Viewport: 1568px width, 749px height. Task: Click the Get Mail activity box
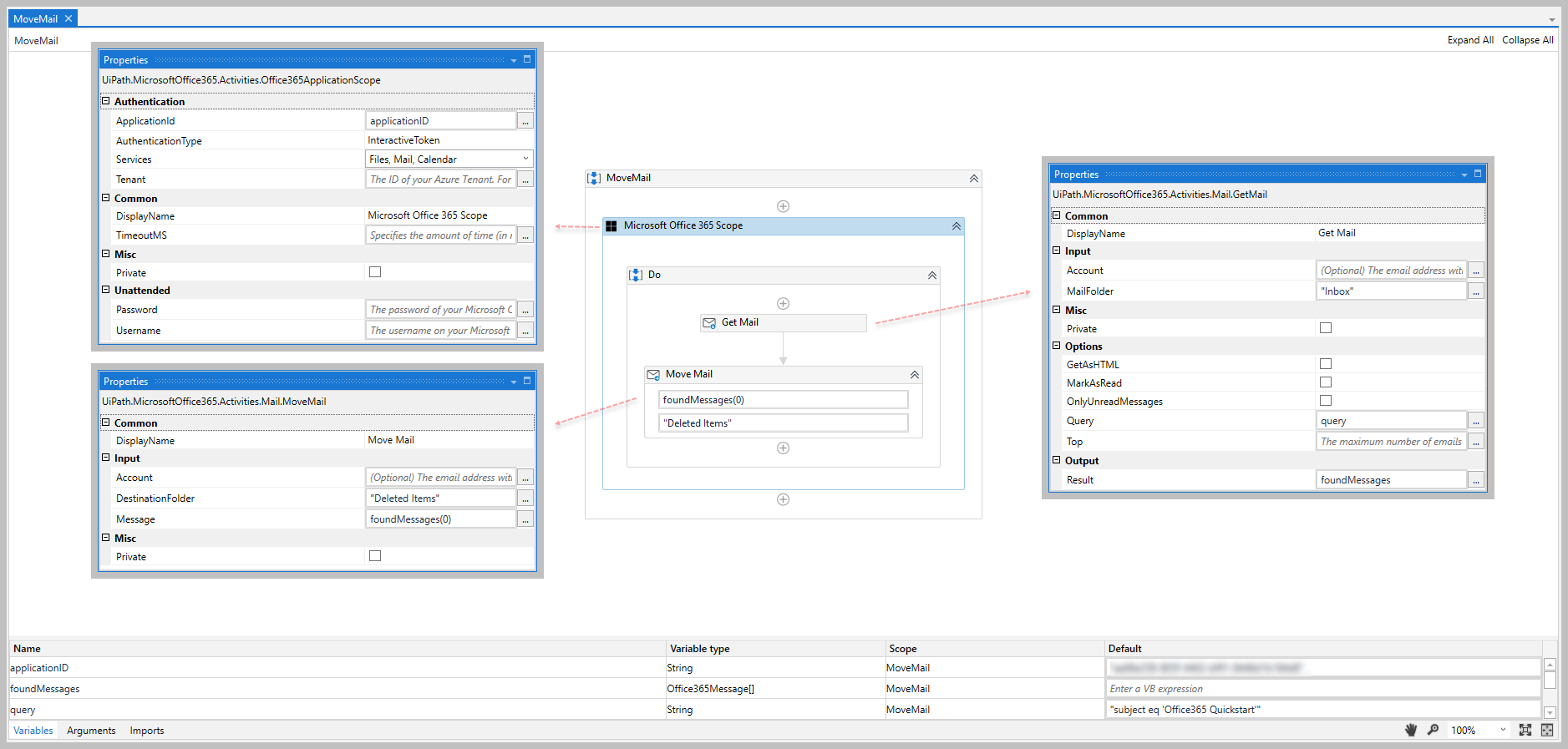(x=784, y=323)
